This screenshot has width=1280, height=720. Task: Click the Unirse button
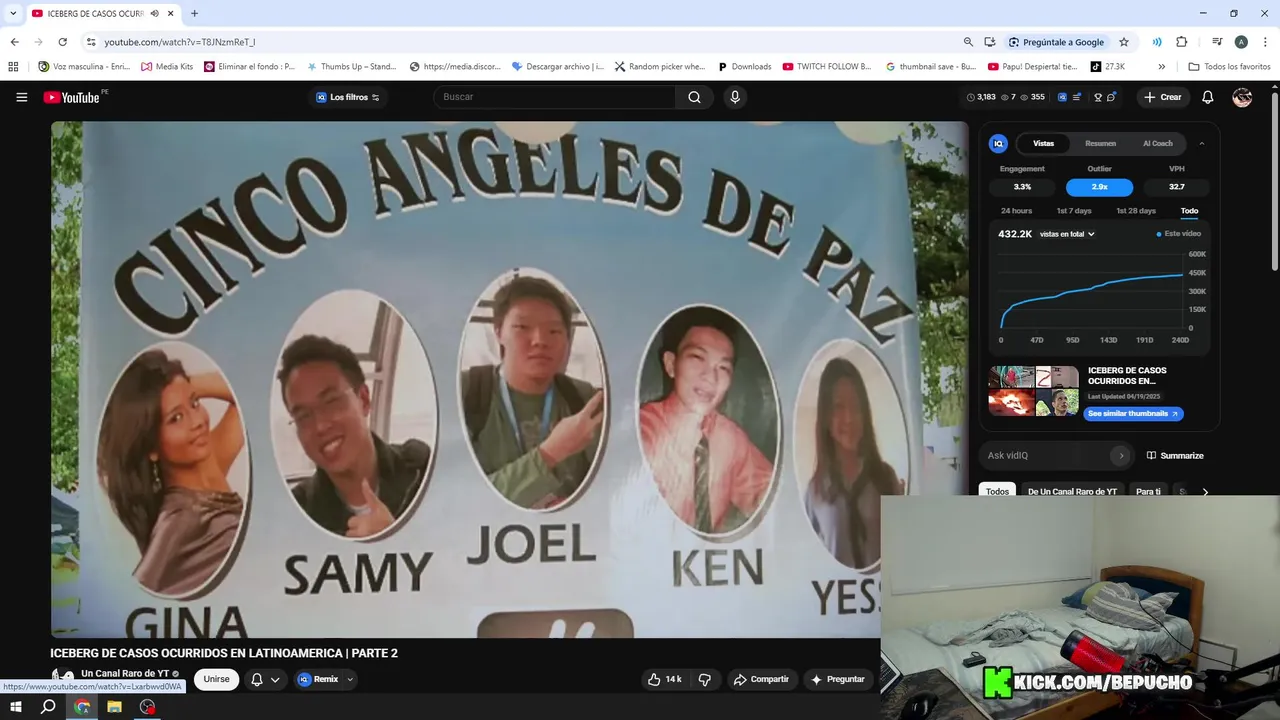coord(216,679)
